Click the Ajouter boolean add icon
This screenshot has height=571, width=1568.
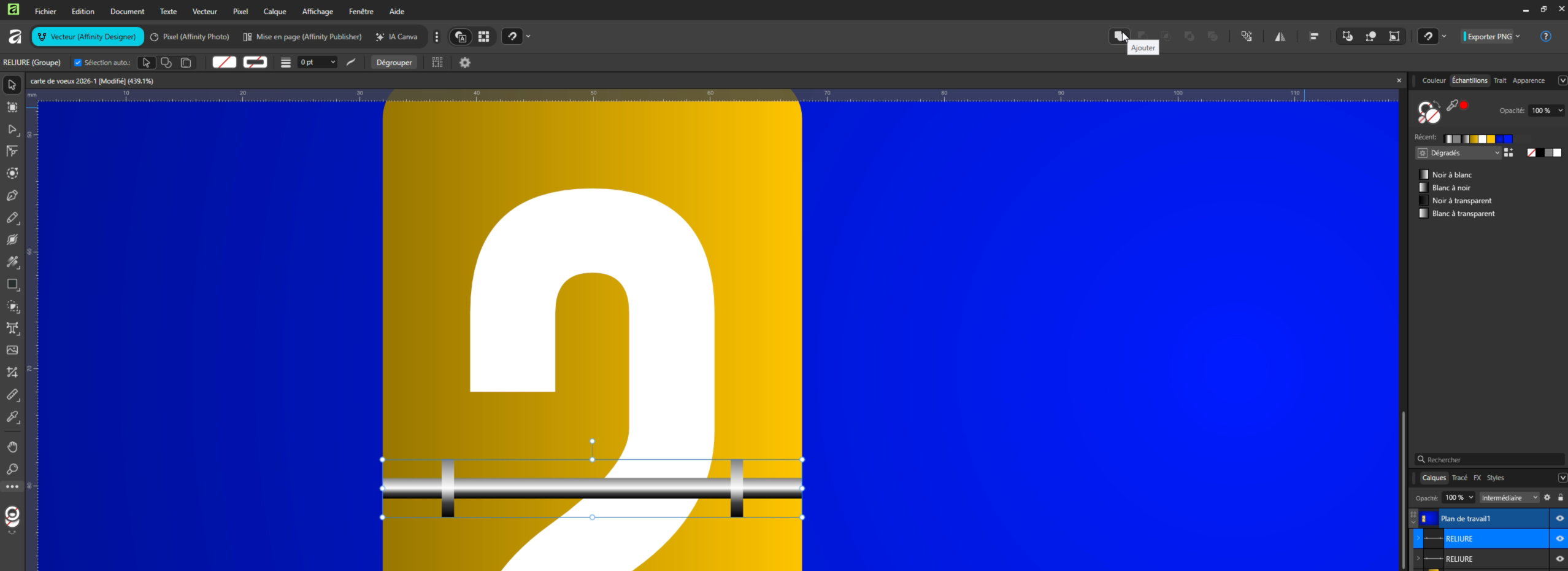[1118, 36]
